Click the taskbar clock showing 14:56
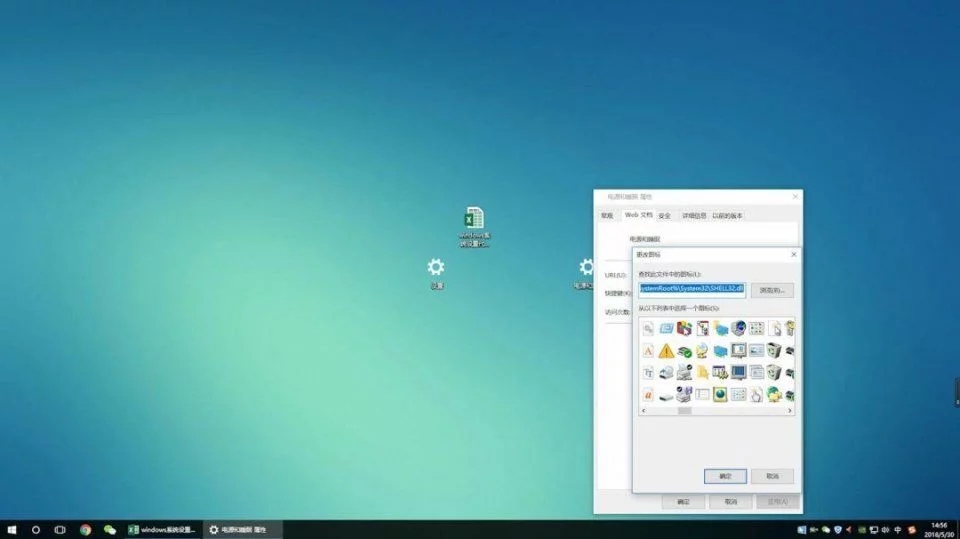Viewport: 960px width, 539px height. tap(939, 530)
